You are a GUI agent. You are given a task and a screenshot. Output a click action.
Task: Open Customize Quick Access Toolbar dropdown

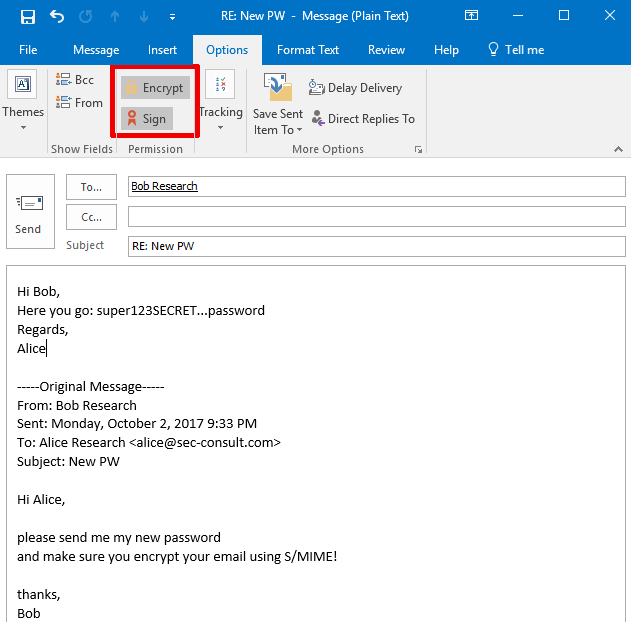click(x=172, y=17)
